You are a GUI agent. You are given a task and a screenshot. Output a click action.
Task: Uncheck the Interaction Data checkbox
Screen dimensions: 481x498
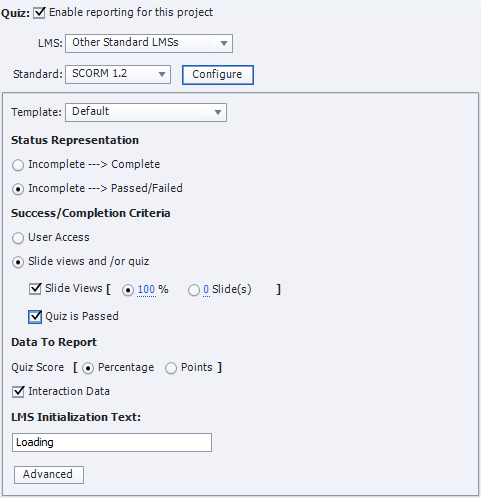tap(18, 392)
